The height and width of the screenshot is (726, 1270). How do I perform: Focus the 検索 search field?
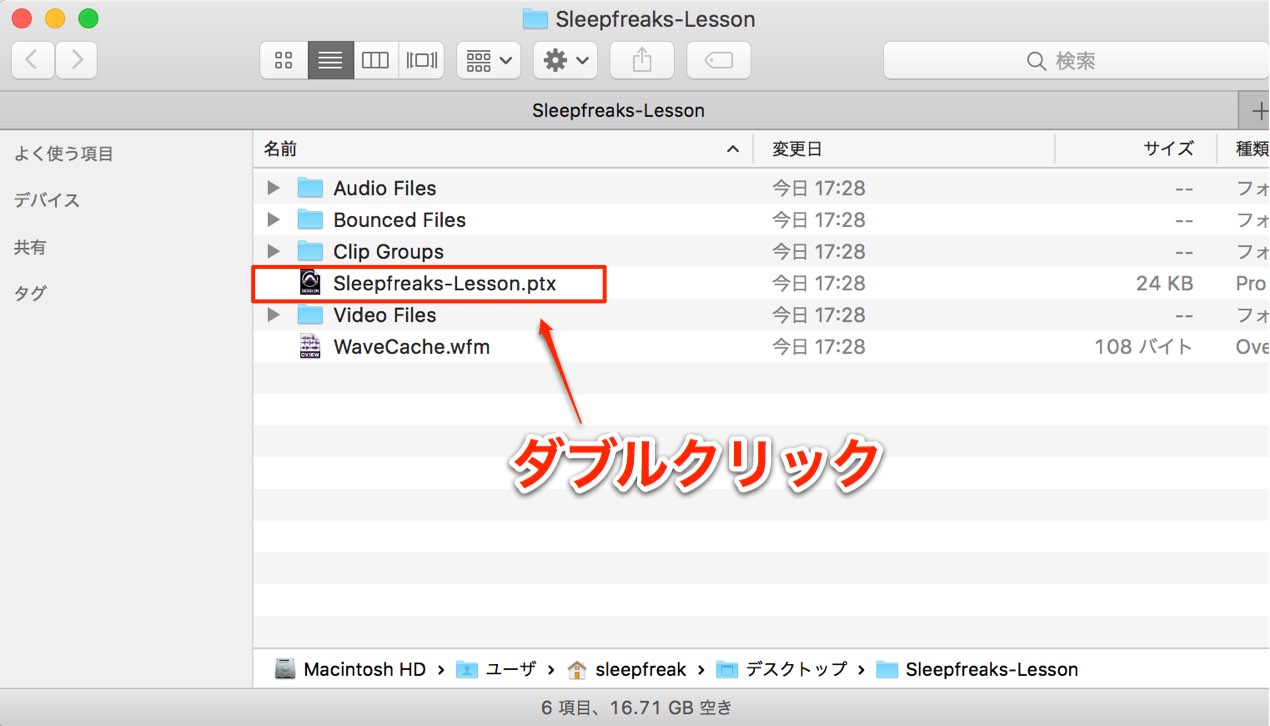[x=1076, y=61]
